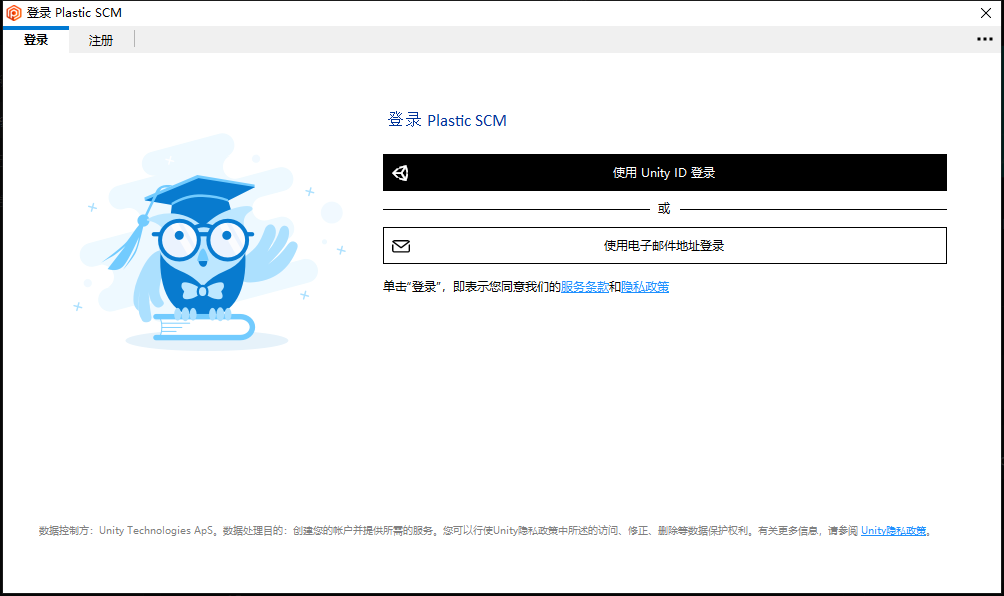This screenshot has width=1004, height=596.
Task: Open the 隐私政策 link under login buttons
Action: [645, 287]
